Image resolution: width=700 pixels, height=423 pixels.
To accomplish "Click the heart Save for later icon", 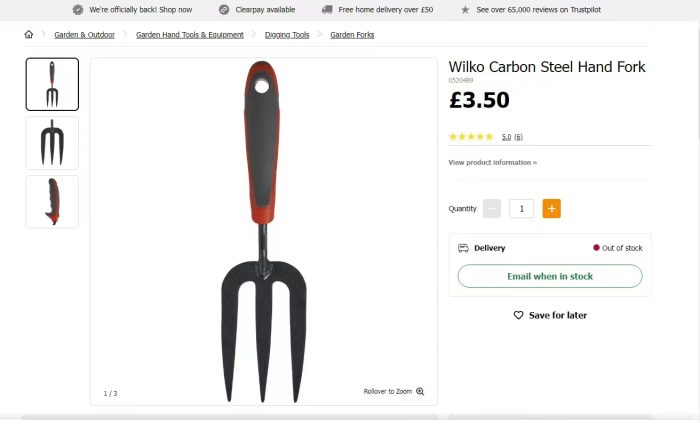I will click(x=518, y=315).
